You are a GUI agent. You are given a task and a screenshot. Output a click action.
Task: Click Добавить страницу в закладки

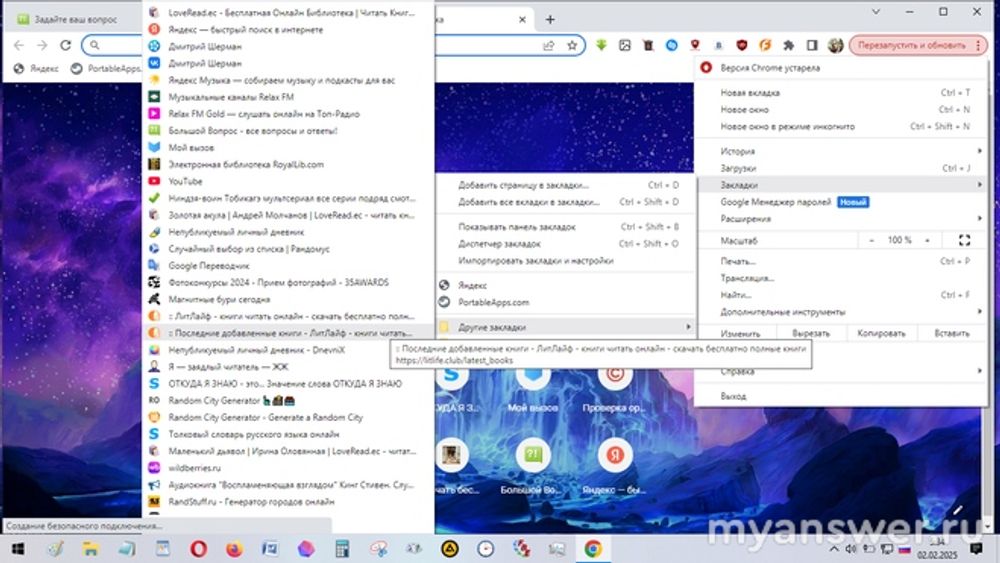pos(566,185)
